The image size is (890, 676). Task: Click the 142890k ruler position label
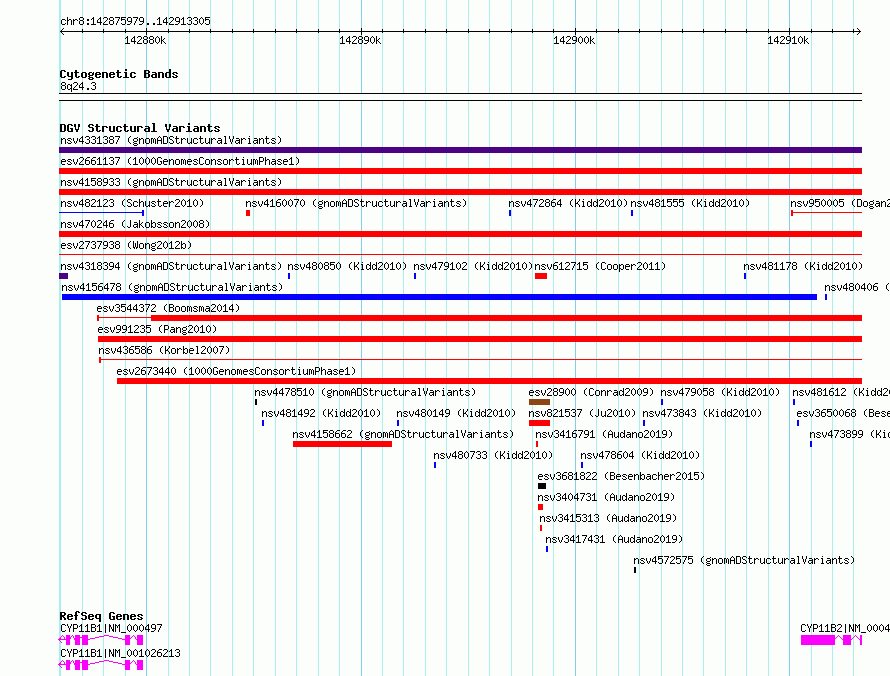tap(360, 40)
